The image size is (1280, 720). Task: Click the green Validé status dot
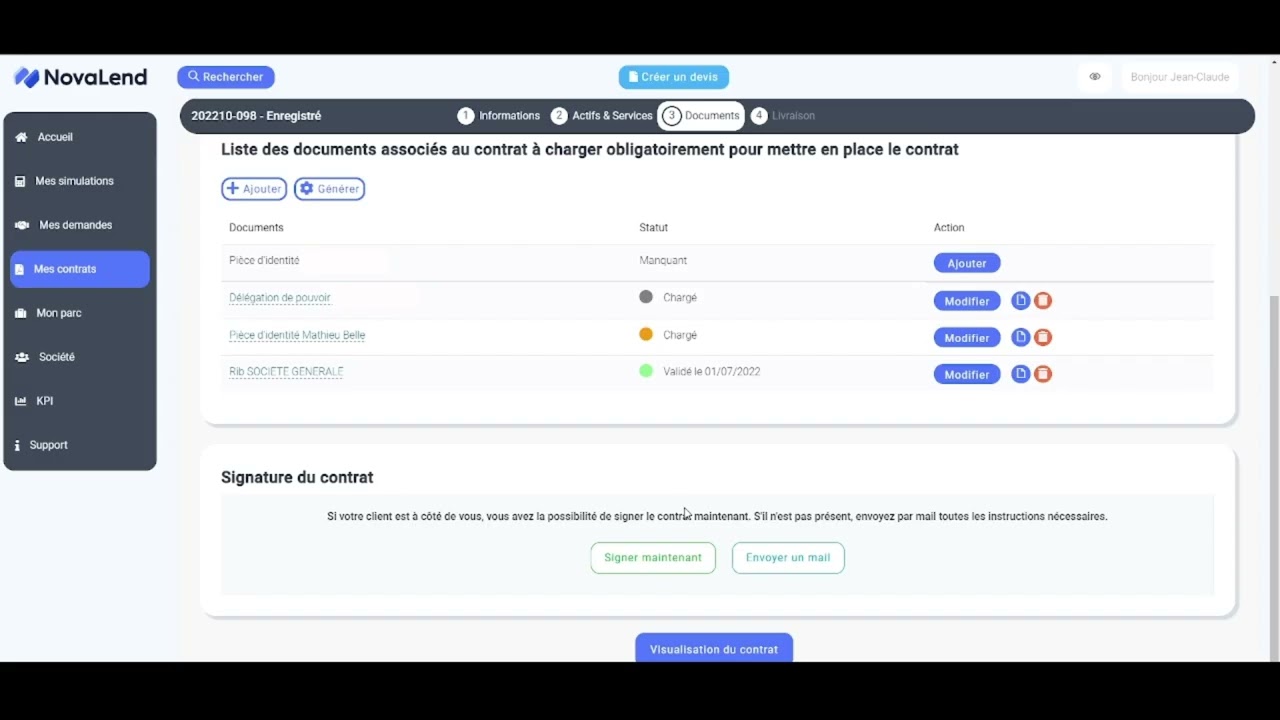(646, 371)
